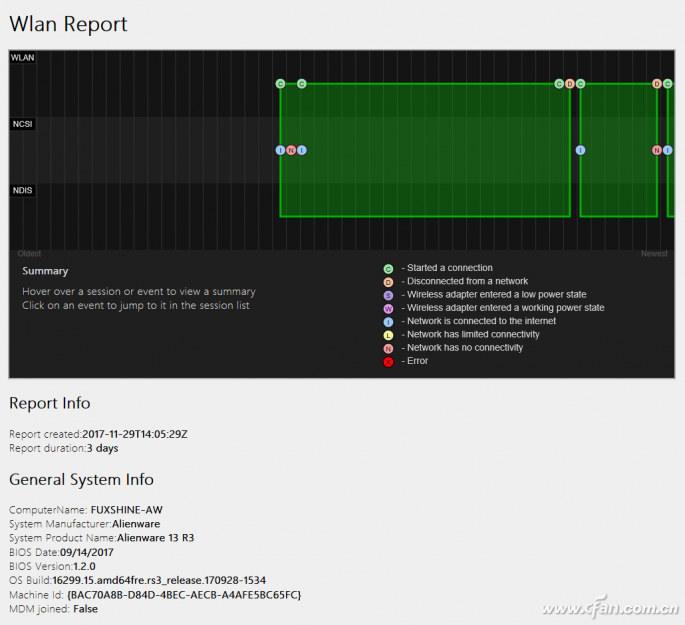Click the 'General System Info' heading
Viewport: 685px width, 625px height.
tap(82, 480)
